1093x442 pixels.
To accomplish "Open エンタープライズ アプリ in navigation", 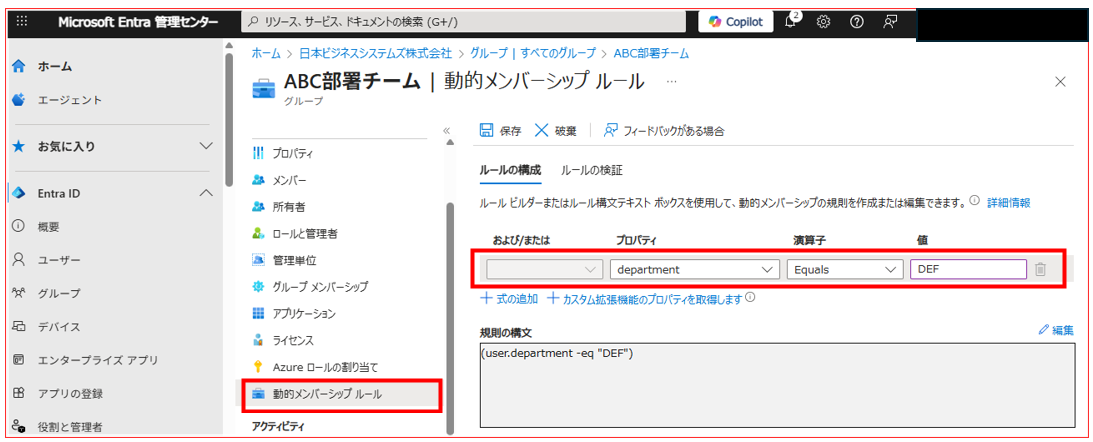I will 98,360.
